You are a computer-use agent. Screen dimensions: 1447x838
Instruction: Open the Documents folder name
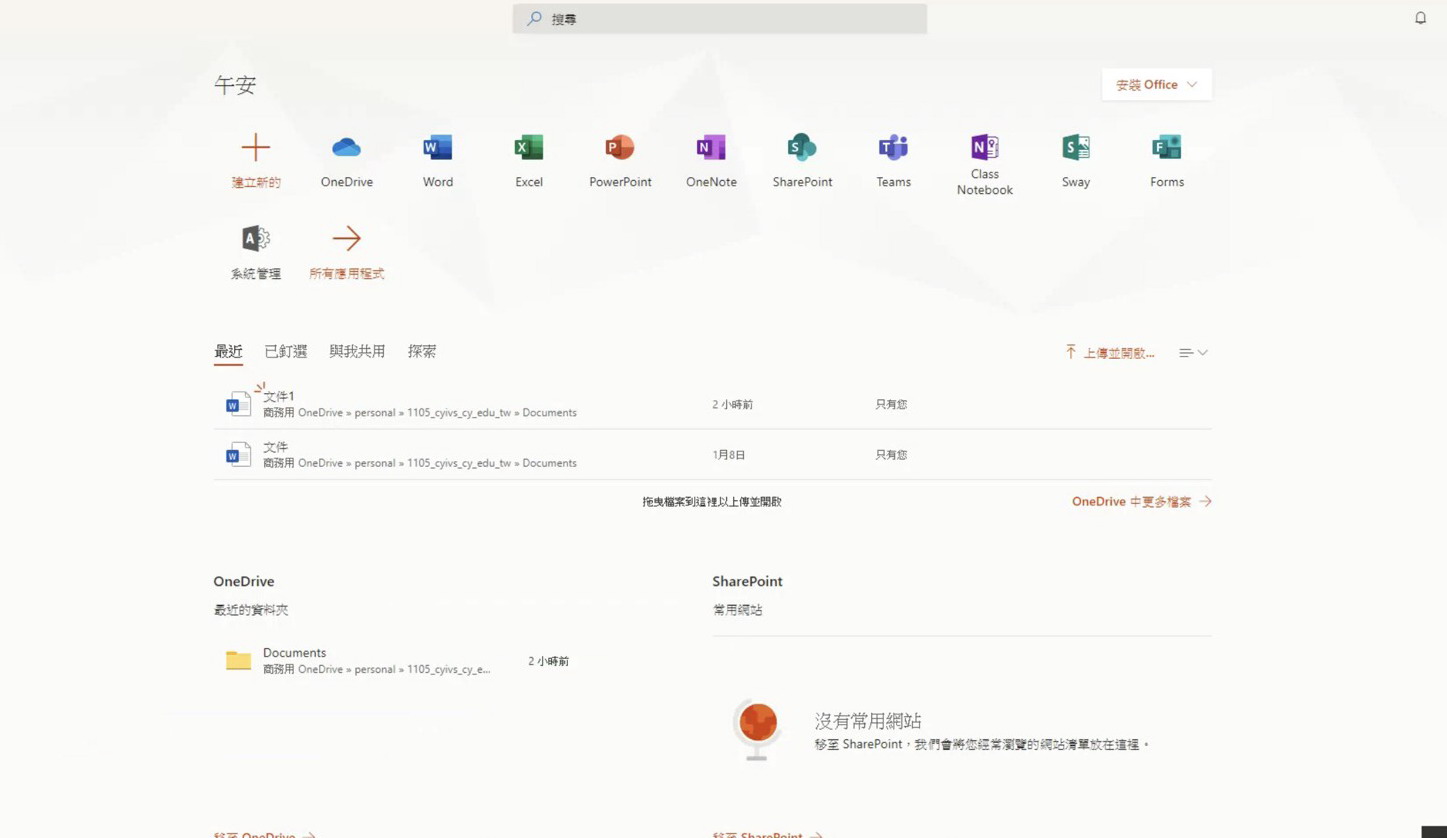pos(294,653)
